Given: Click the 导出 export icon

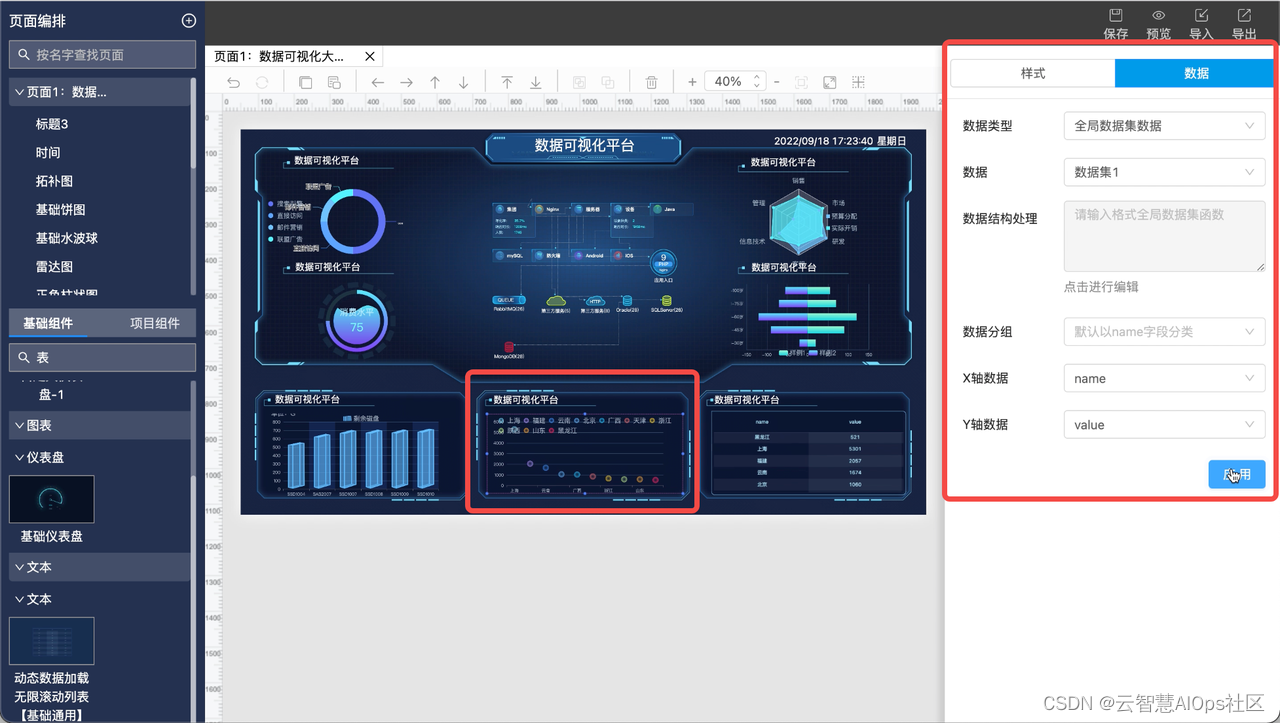Looking at the screenshot, I should (x=1245, y=16).
